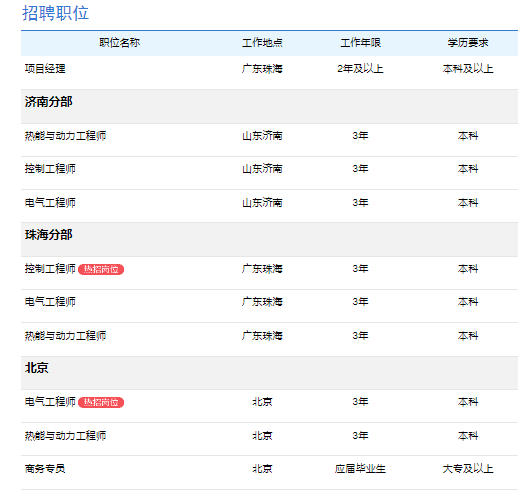Viewport: 518px width, 498px height.
Task: Select 本科及以上 education cell
Action: pyautogui.click(x=468, y=69)
